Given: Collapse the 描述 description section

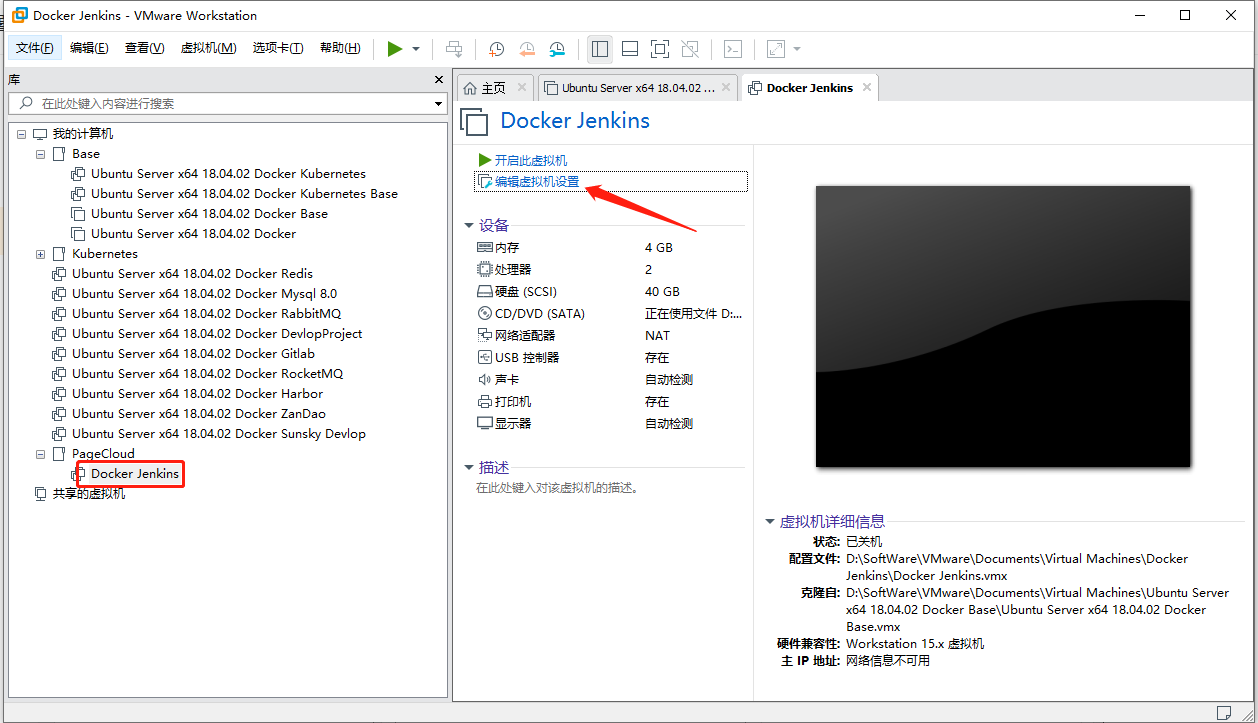Looking at the screenshot, I should pyautogui.click(x=469, y=468).
